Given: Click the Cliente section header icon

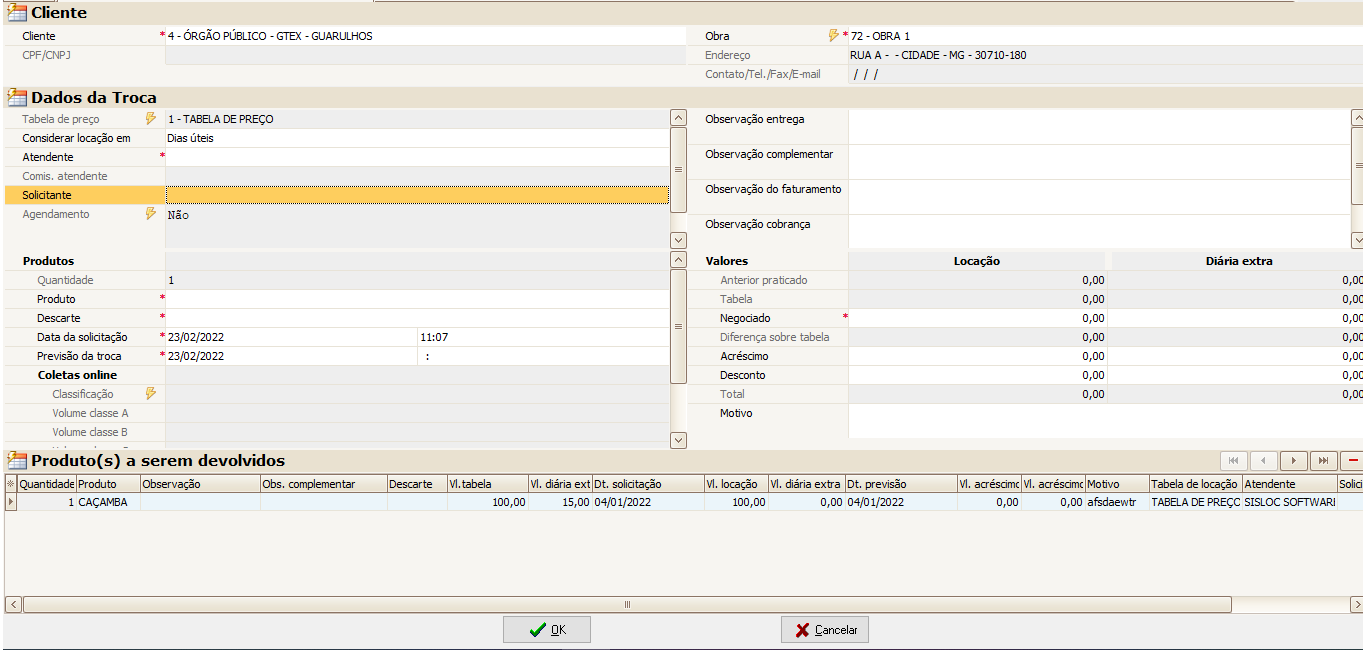Looking at the screenshot, I should pyautogui.click(x=17, y=13).
